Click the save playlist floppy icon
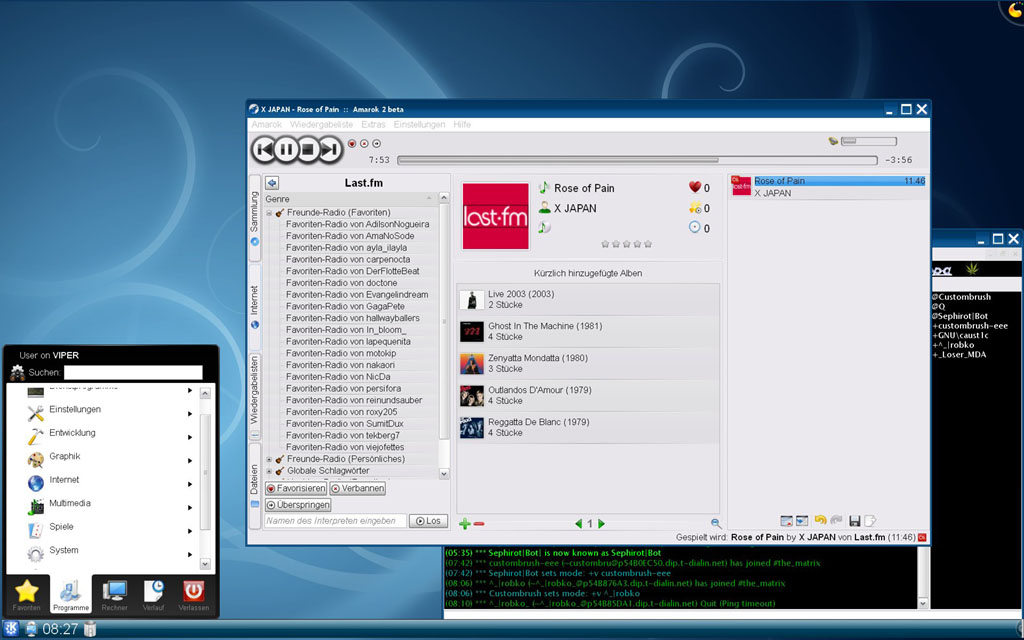This screenshot has height=640, width=1024. pyautogui.click(x=854, y=521)
